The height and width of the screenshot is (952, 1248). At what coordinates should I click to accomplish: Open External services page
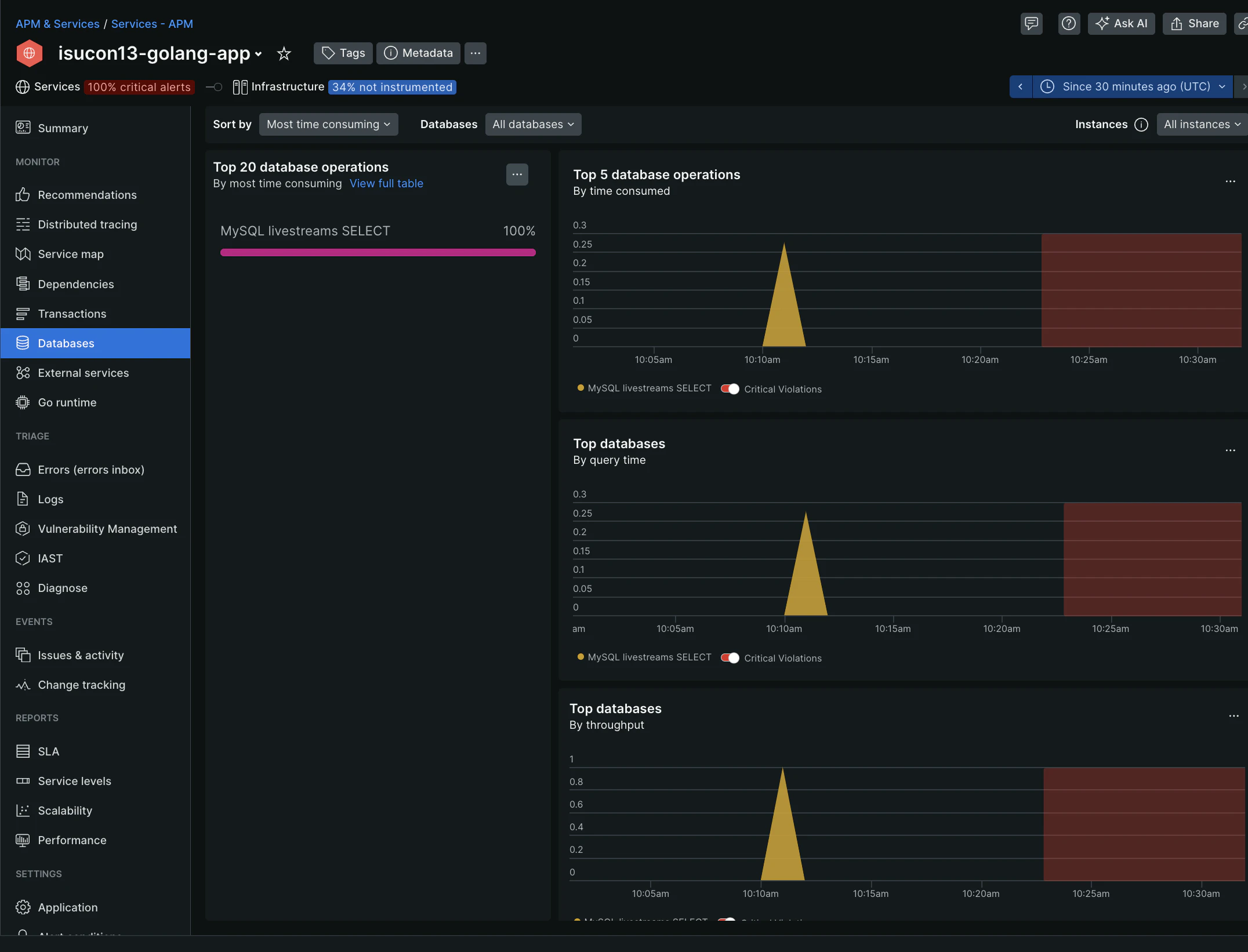click(95, 373)
